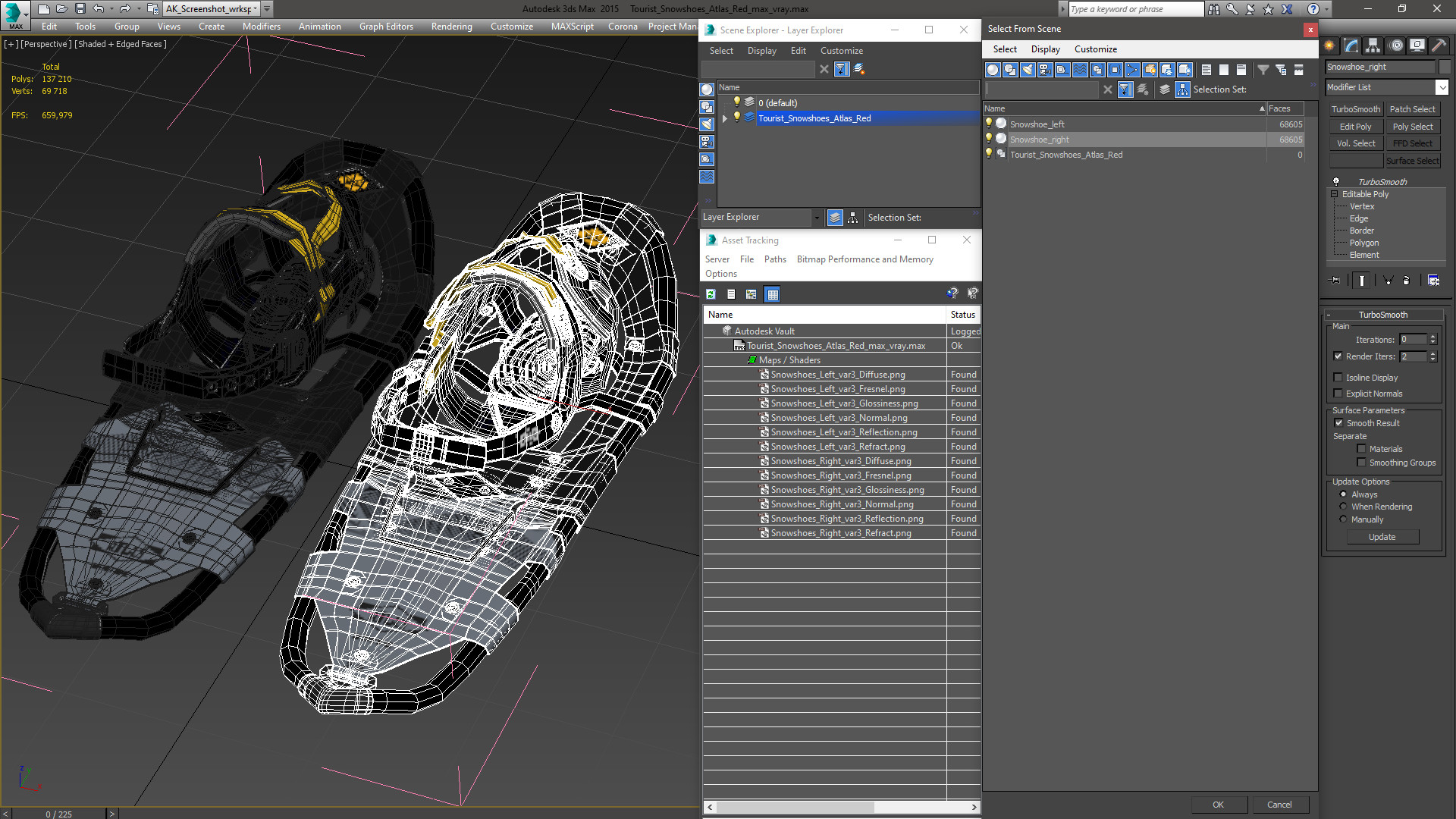Toggle lightbulb visibility of Snowshoe_right
Viewport: 1456px width, 819px height.
988,139
